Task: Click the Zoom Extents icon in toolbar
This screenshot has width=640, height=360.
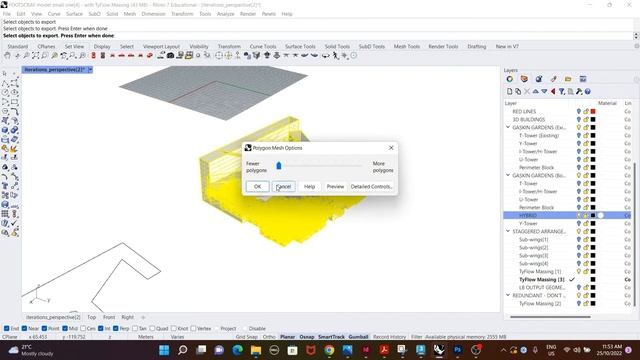Action: (36, 56)
